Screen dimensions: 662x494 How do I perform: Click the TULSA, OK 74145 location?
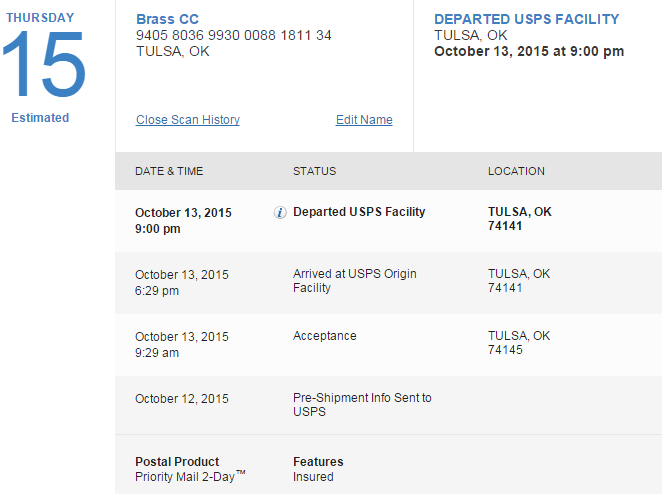pos(519,343)
